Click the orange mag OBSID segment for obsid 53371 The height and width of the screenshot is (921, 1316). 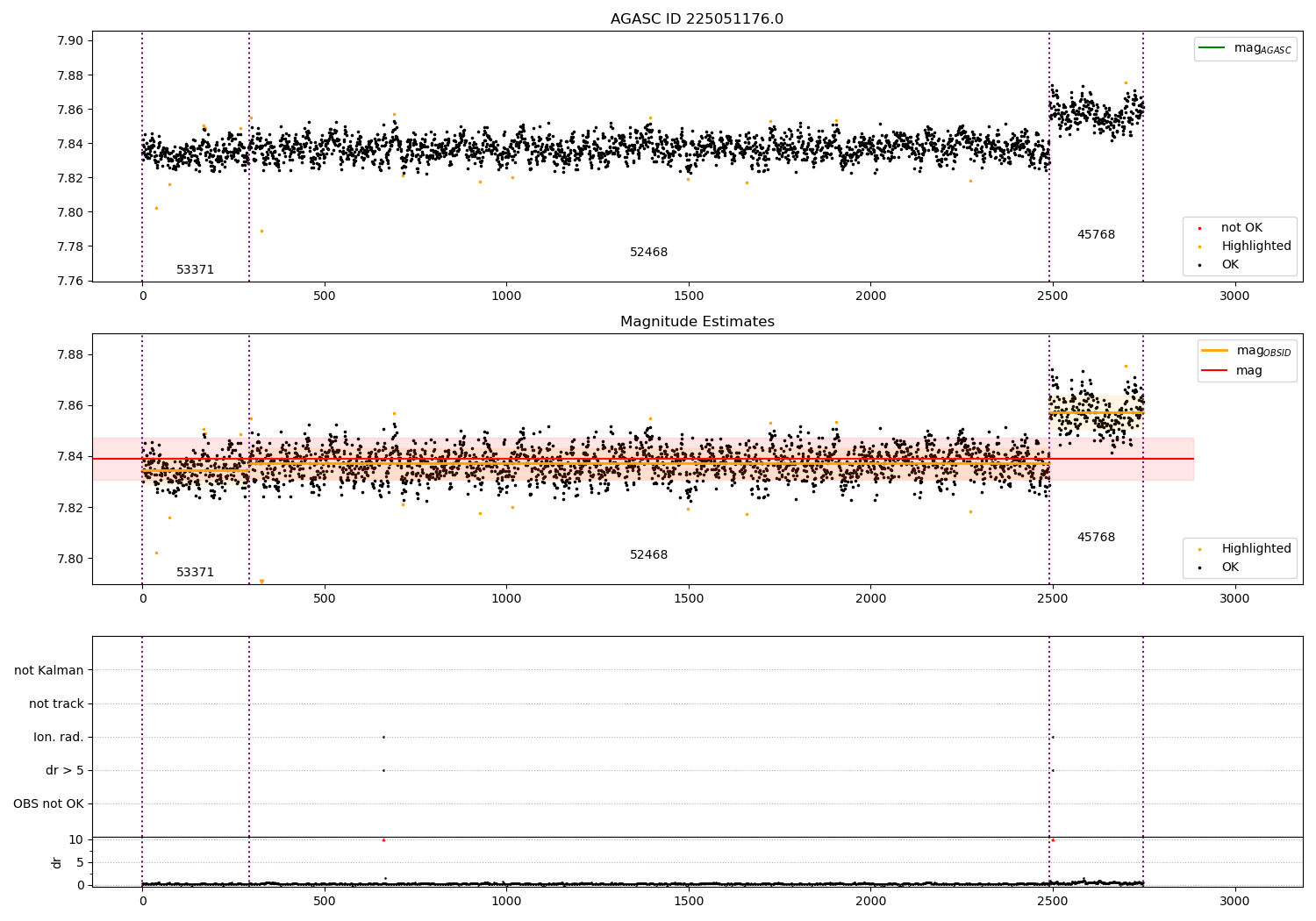click(x=196, y=471)
